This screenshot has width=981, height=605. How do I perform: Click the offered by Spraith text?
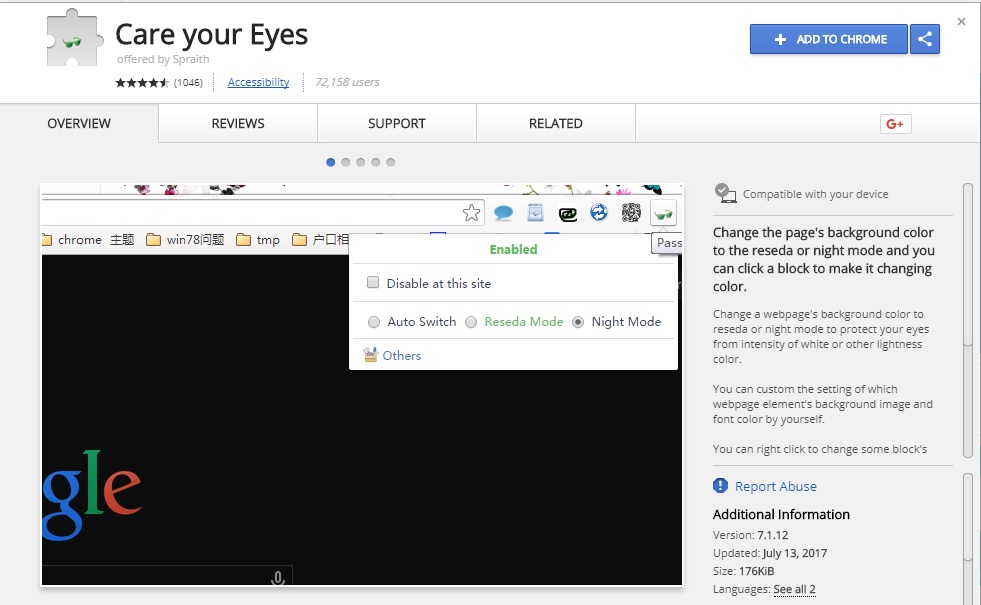click(163, 59)
